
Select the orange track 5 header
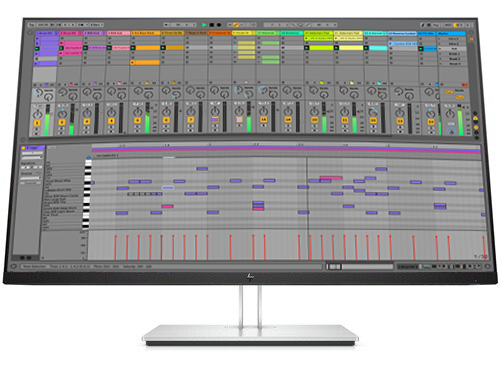pos(145,33)
